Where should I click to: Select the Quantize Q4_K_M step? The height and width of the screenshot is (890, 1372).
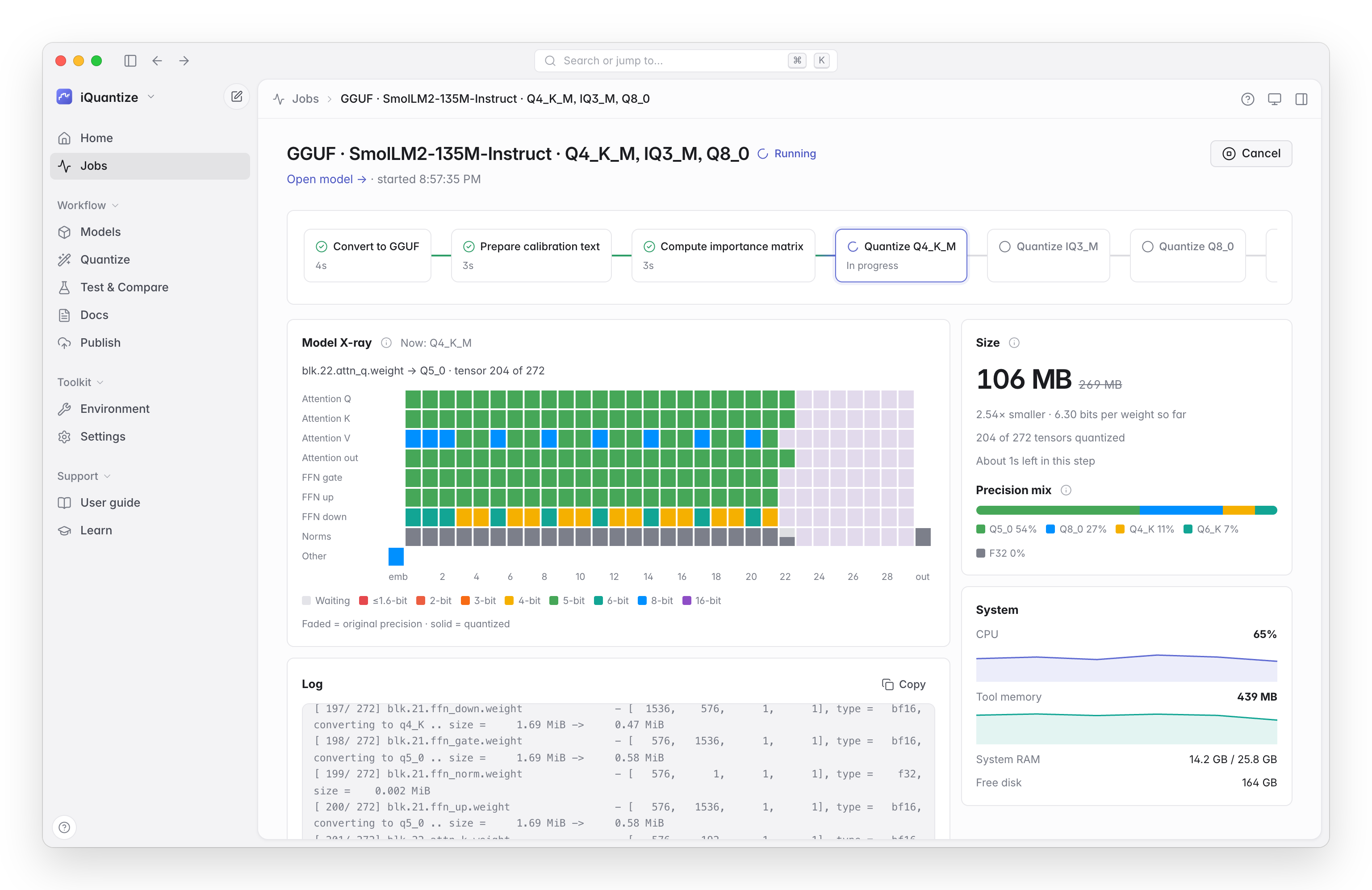point(901,256)
